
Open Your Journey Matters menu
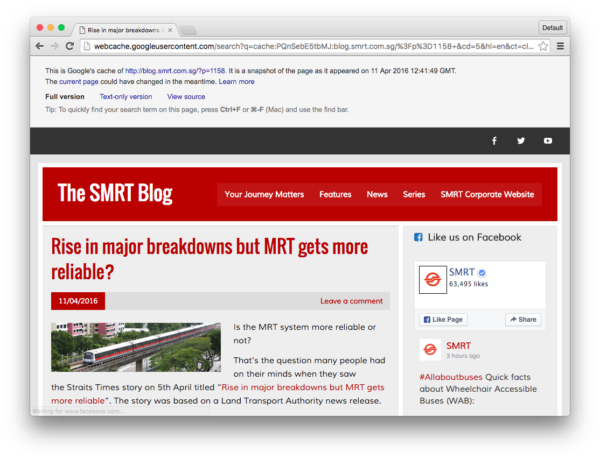pos(264,194)
